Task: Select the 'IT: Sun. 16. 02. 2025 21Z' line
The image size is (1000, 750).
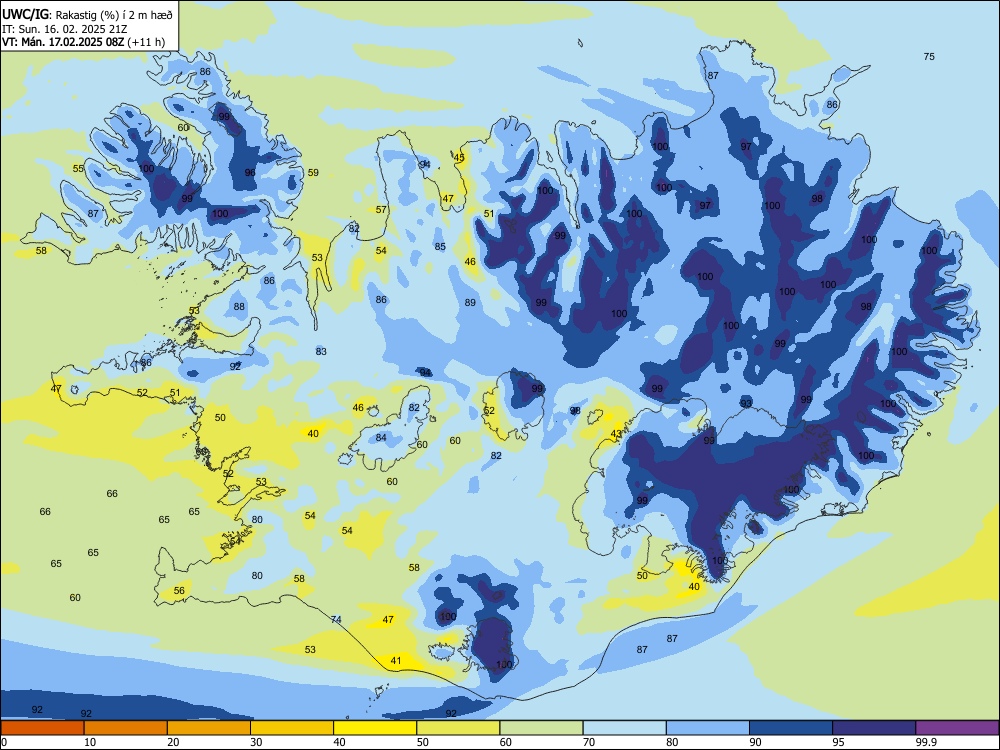Action: pos(64,29)
